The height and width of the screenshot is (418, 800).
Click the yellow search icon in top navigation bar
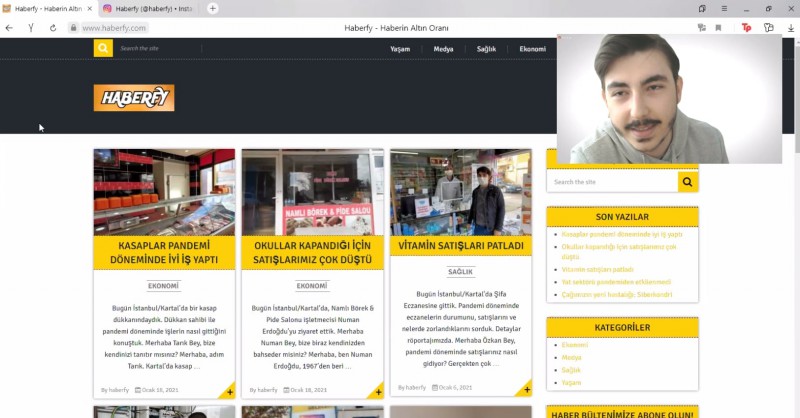click(x=103, y=48)
